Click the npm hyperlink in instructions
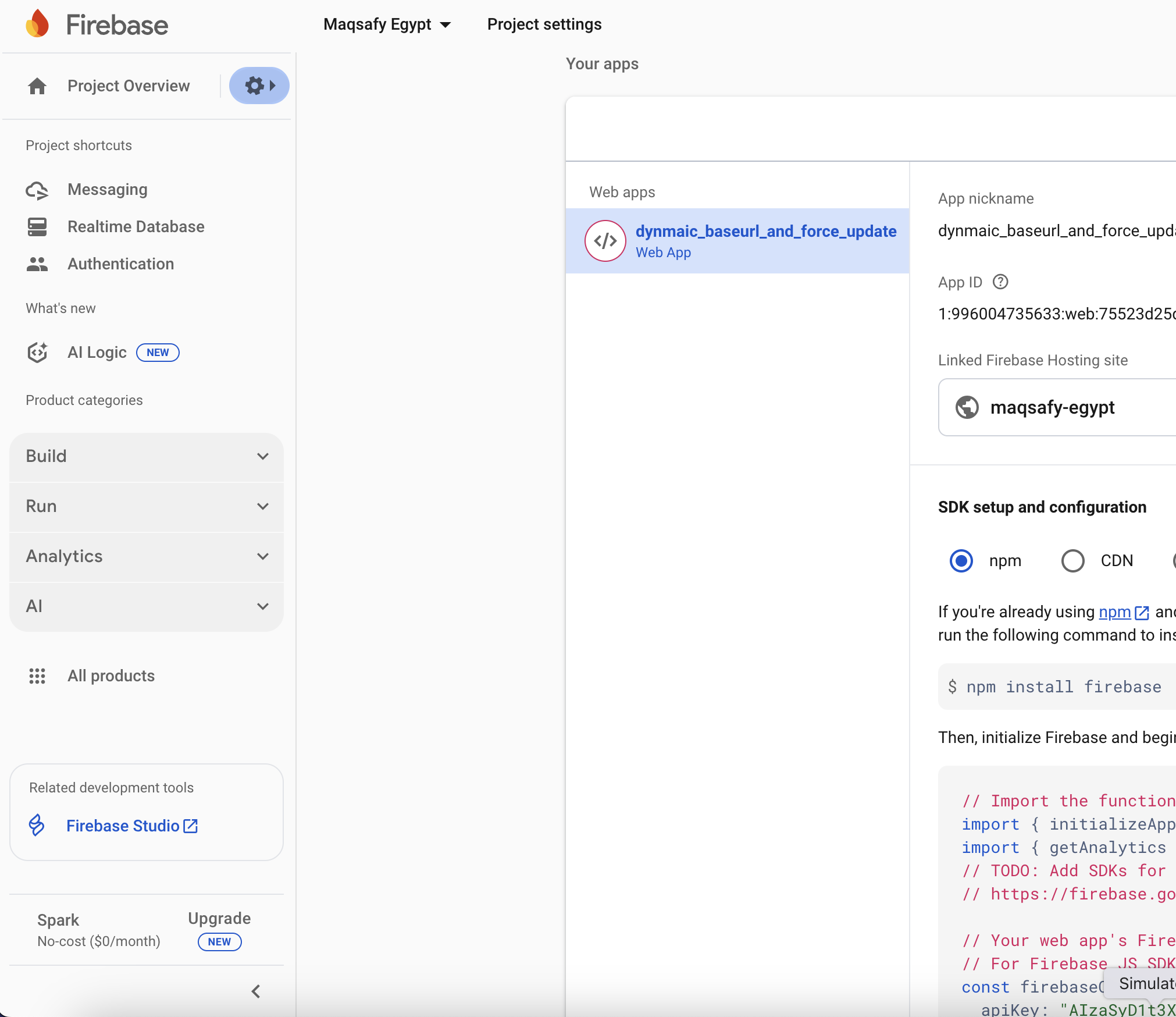The height and width of the screenshot is (1017, 1176). tap(1115, 612)
